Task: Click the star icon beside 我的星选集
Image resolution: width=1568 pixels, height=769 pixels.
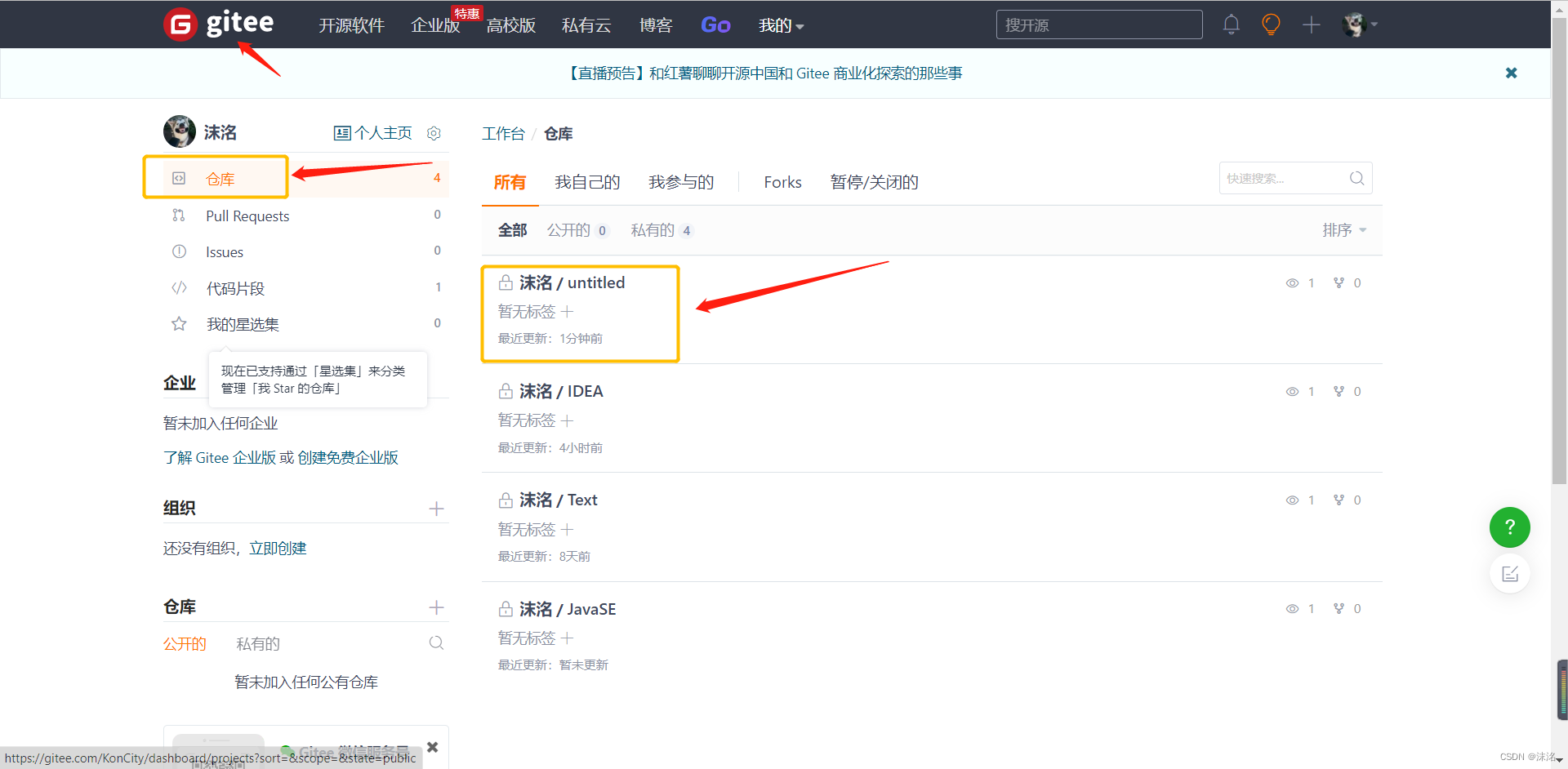Action: 179,324
